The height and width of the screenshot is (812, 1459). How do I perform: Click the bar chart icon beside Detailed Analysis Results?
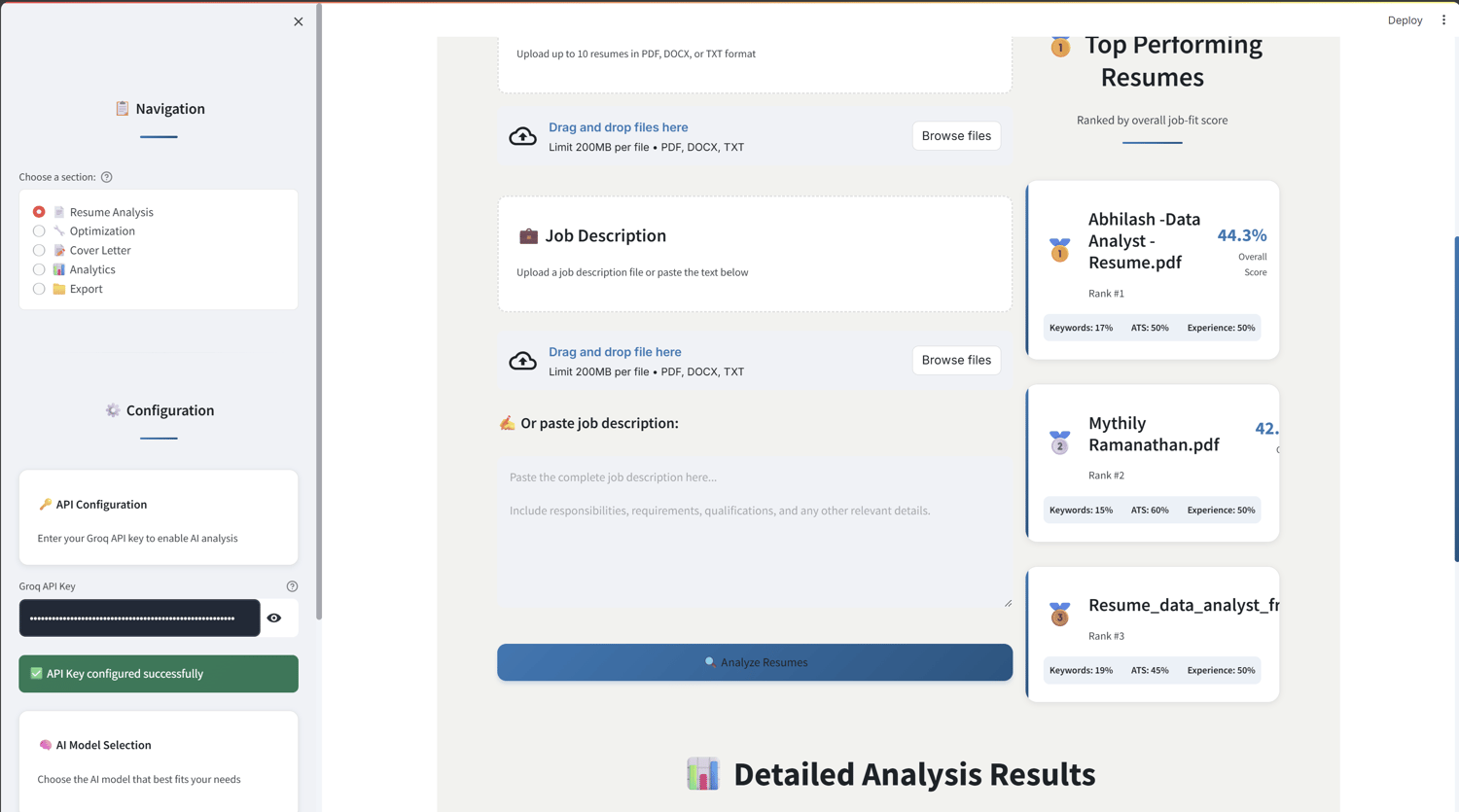[x=702, y=774]
